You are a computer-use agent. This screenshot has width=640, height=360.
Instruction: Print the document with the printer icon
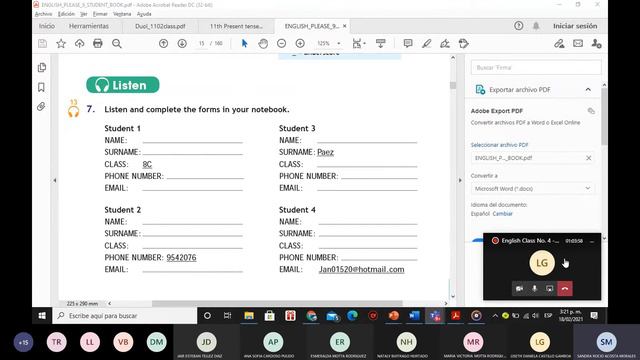click(x=98, y=43)
